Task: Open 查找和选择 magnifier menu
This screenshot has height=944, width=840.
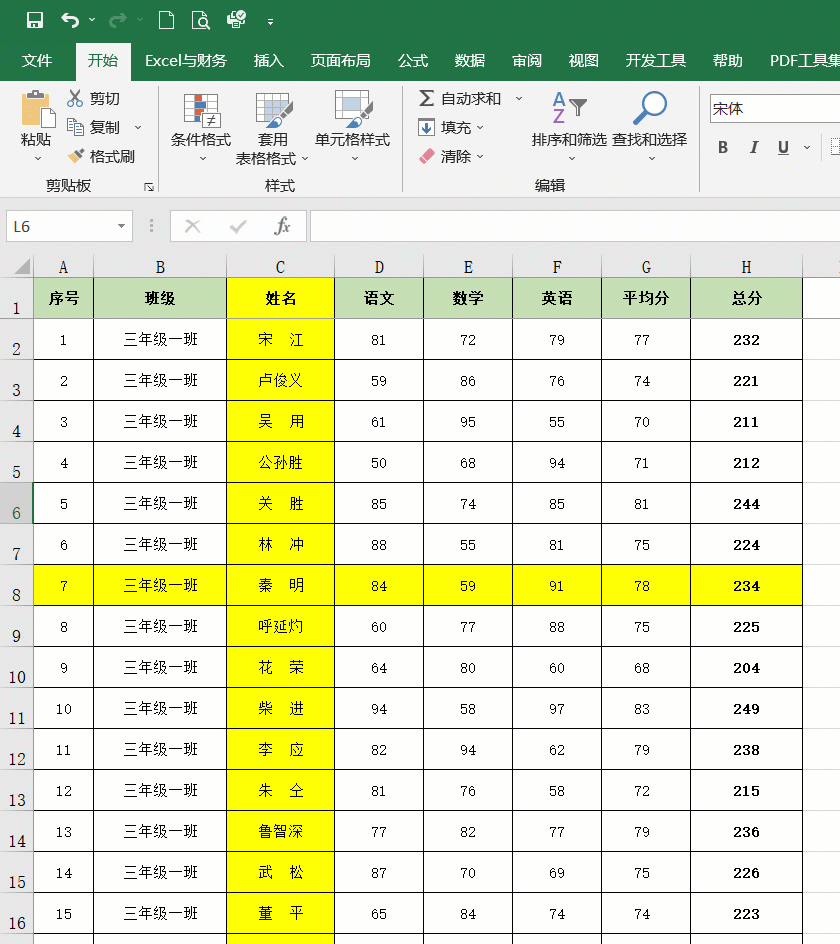Action: [650, 126]
